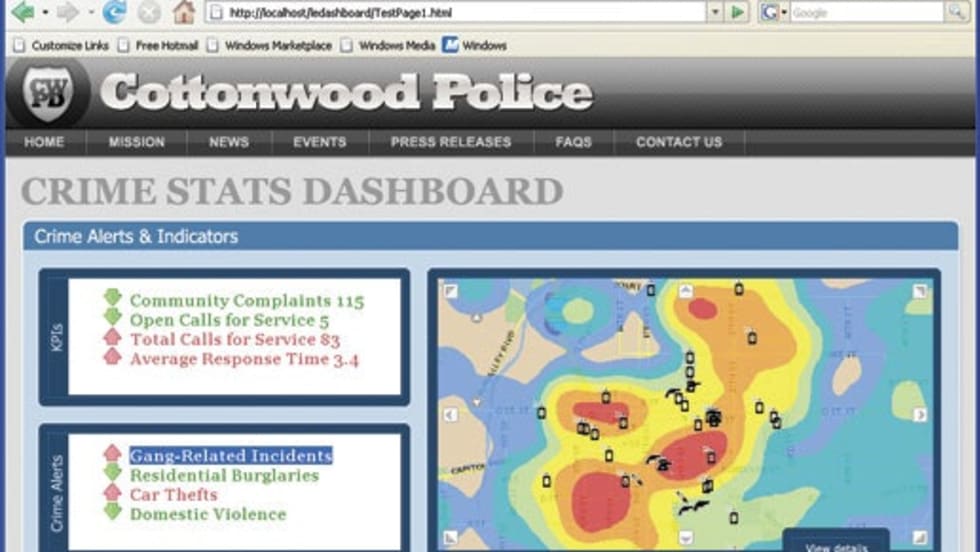Pan the crime map right with the right arrow
The width and height of the screenshot is (980, 552).
coord(919,414)
